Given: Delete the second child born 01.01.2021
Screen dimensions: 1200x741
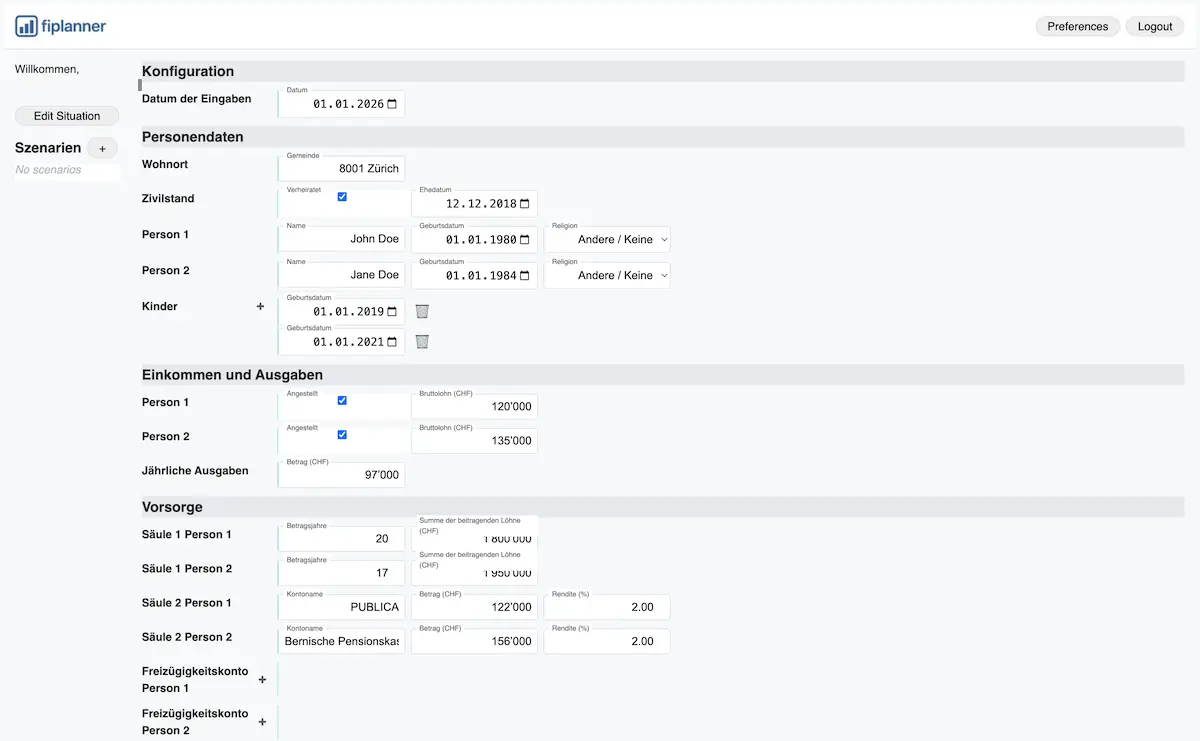Looking at the screenshot, I should [421, 341].
